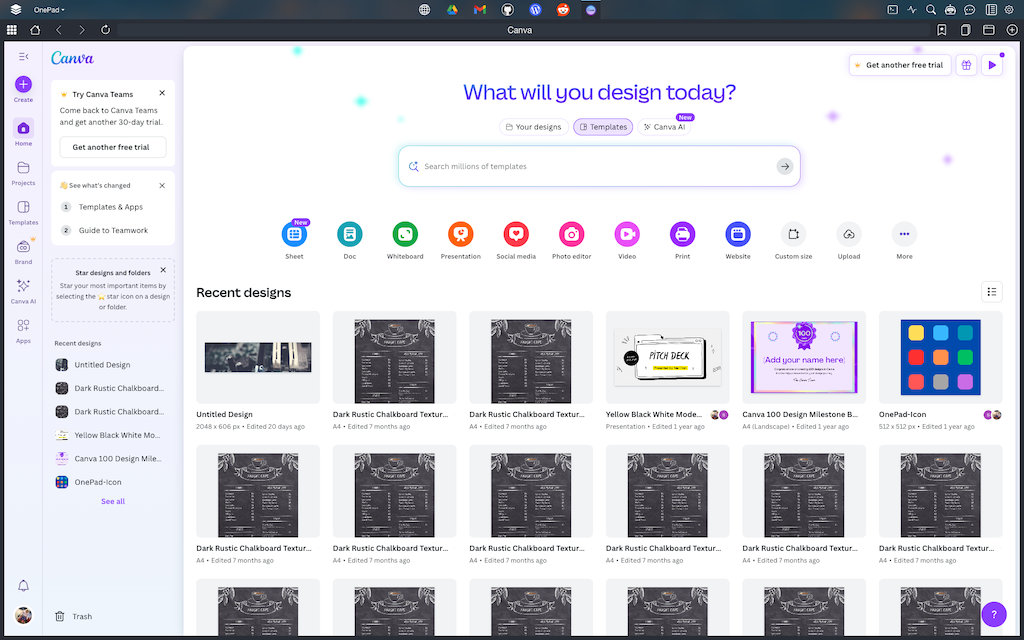Switch to the GitHub app in the top bar

pyautogui.click(x=507, y=10)
